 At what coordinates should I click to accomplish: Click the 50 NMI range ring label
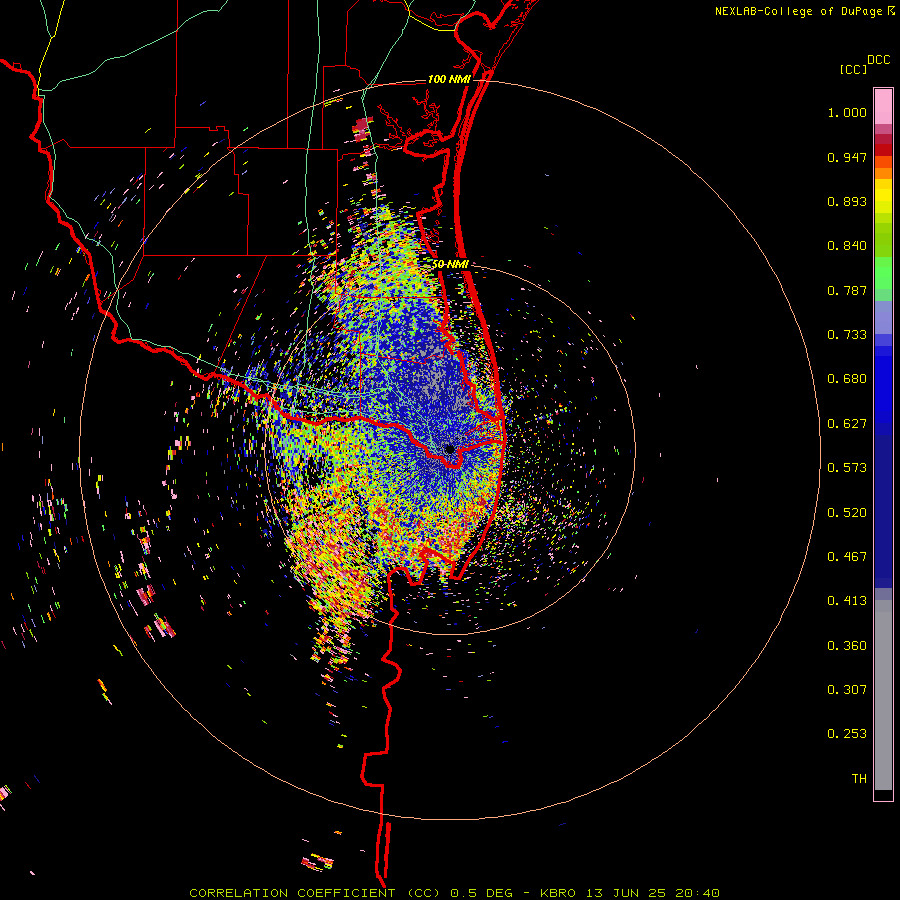tap(451, 264)
